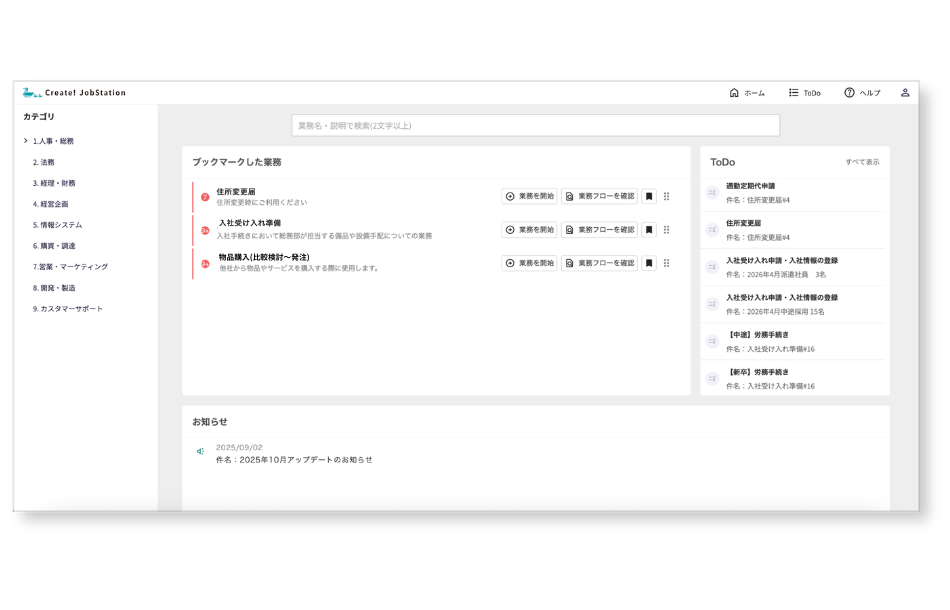Click the Create! JobStation duck logo
This screenshot has width=950, height=610.
point(29,92)
